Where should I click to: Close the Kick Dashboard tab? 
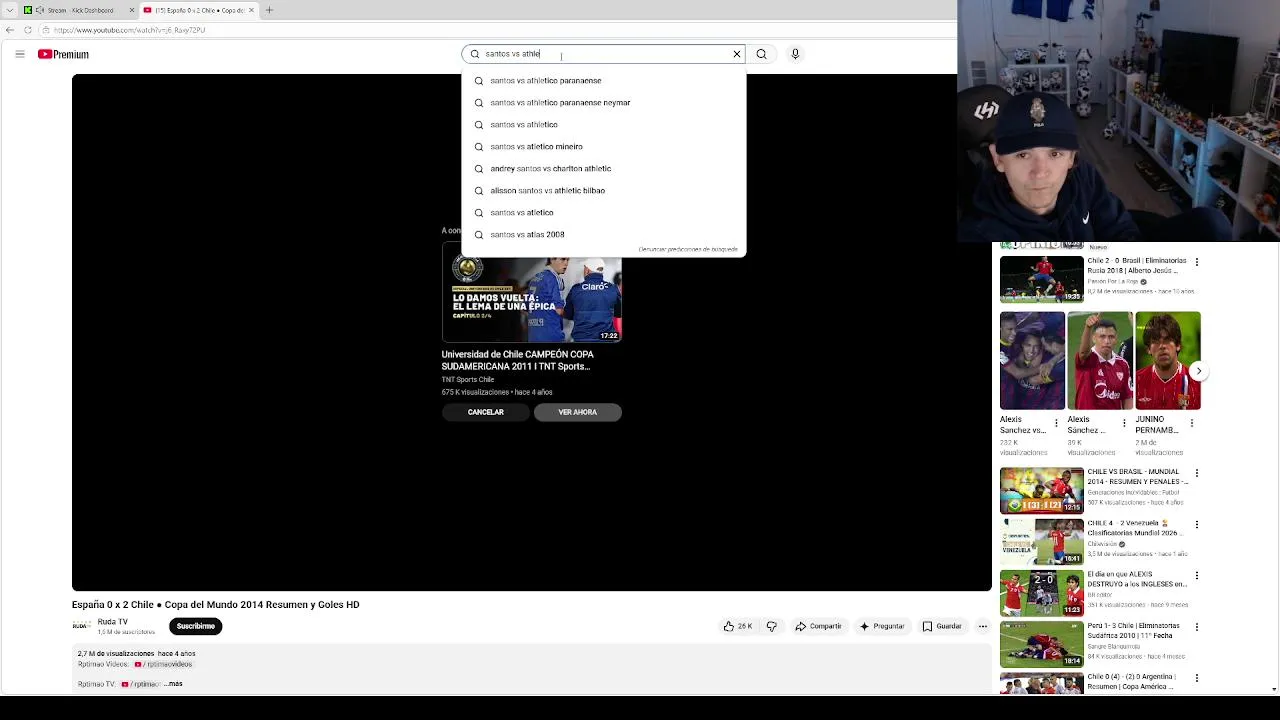coord(131,10)
